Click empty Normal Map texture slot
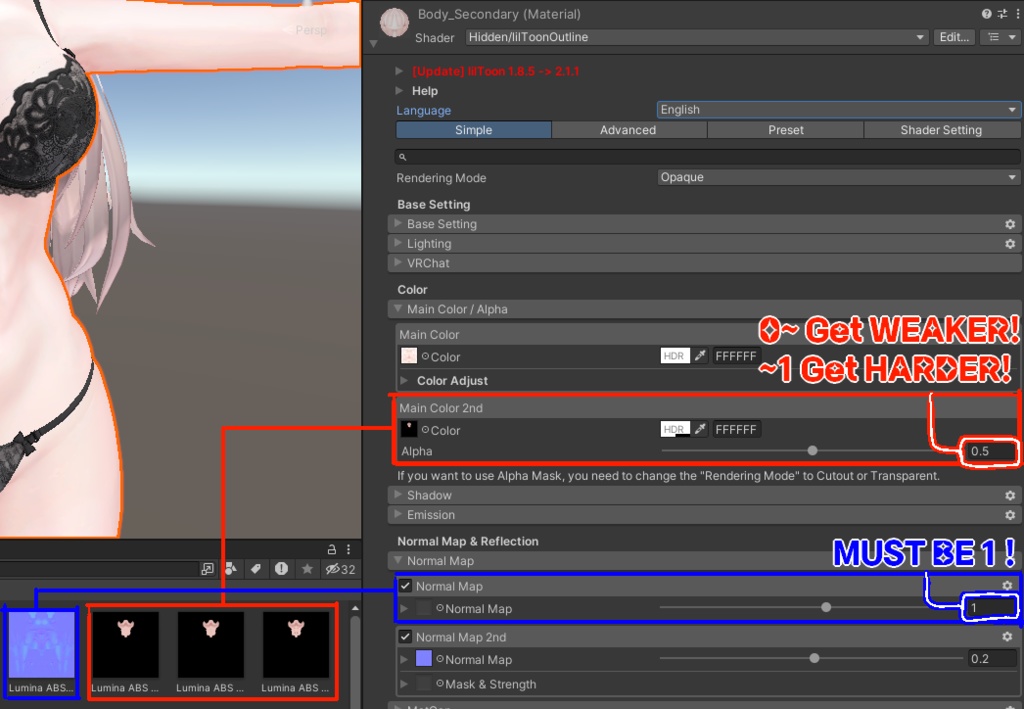This screenshot has width=1024, height=709. pos(424,608)
